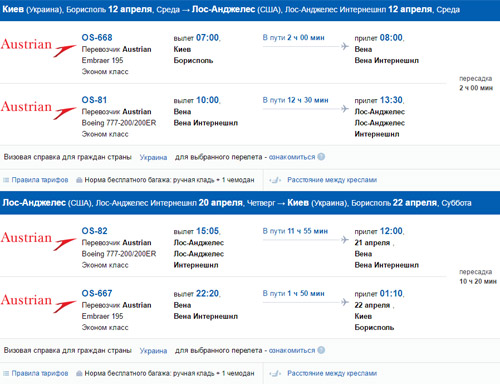Click the help icon beside second ознакомиться link

click(x=321, y=350)
